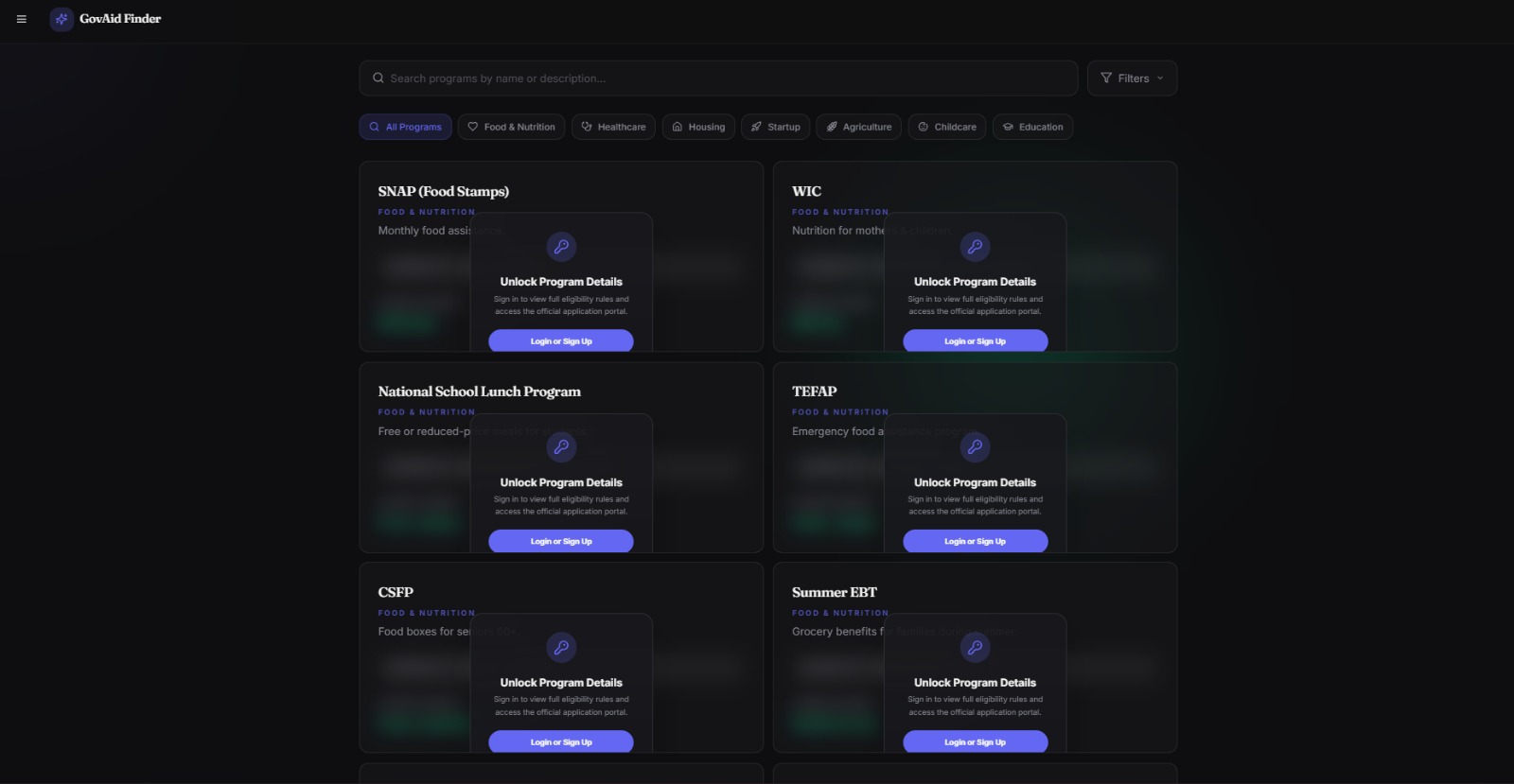Click Login or Sign Up on Summer EBT card
The image size is (1514, 784).
tap(976, 741)
